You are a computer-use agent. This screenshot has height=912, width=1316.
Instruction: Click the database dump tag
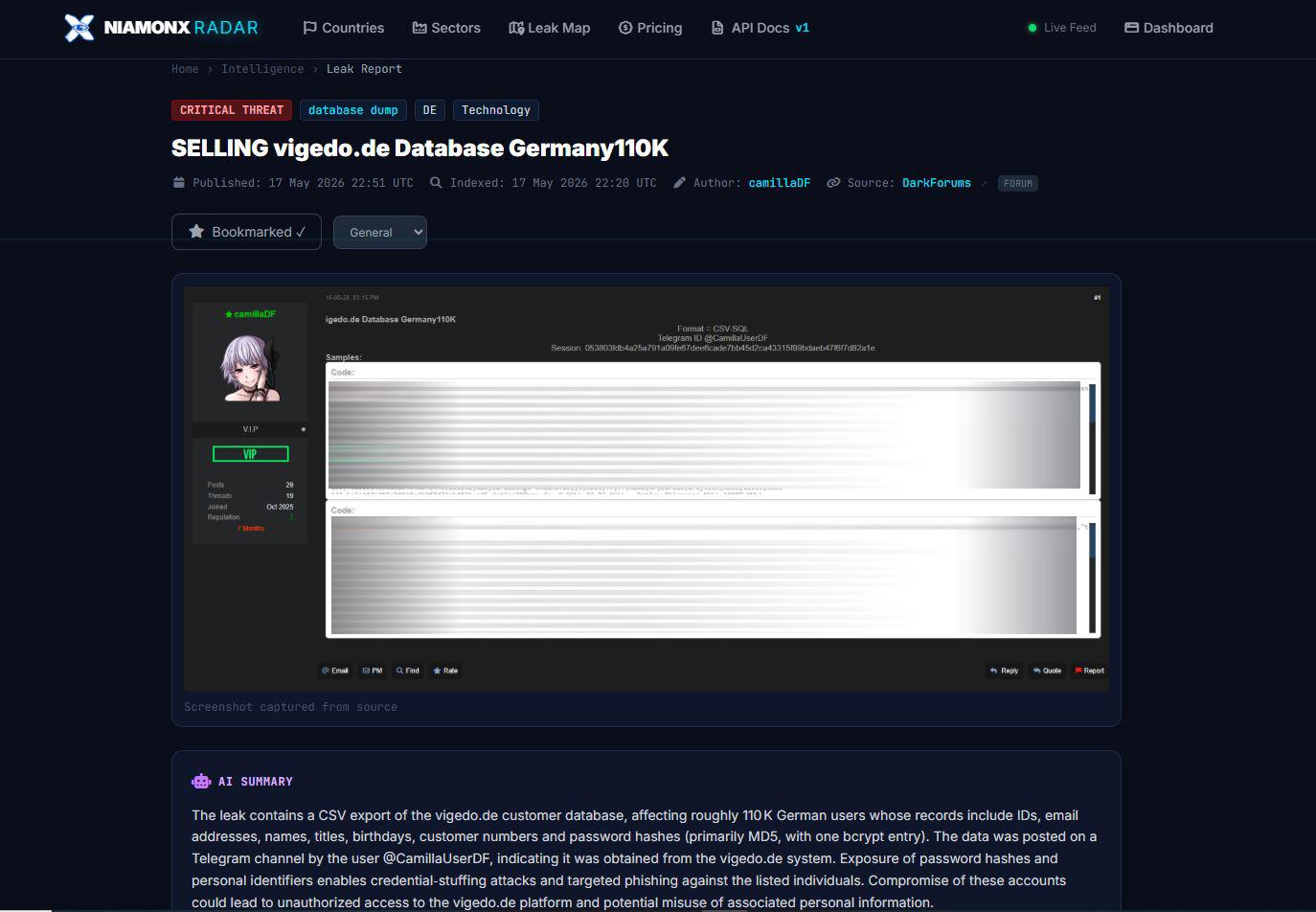[x=353, y=110]
